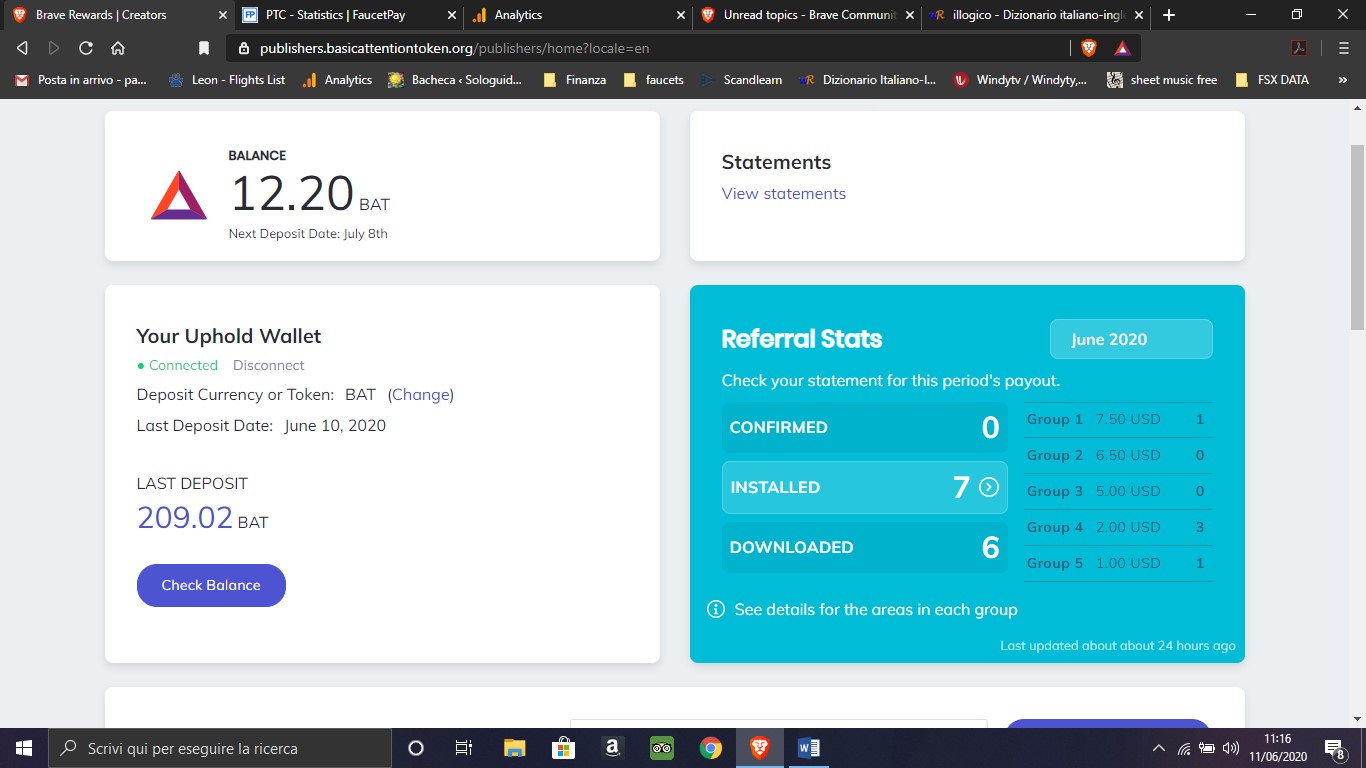Open the Windytv / Windyty bookmark
1366x768 pixels.
coord(1021,80)
